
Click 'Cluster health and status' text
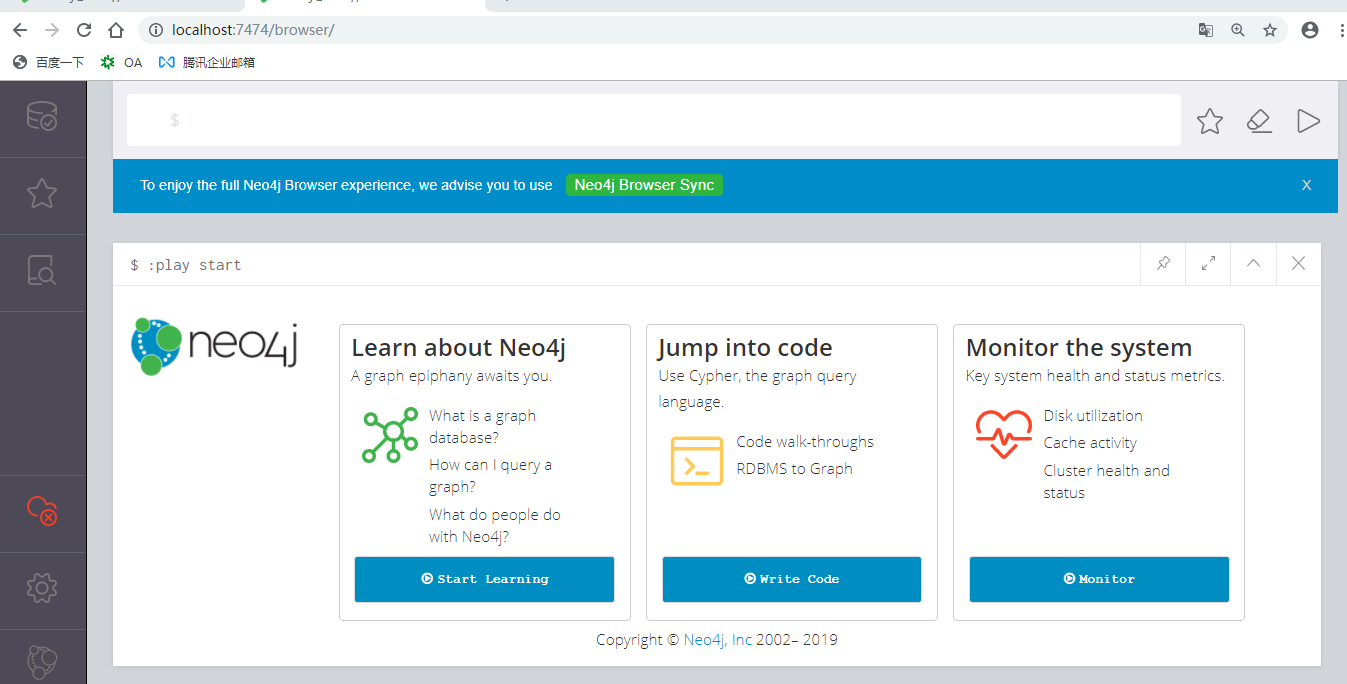1107,482
